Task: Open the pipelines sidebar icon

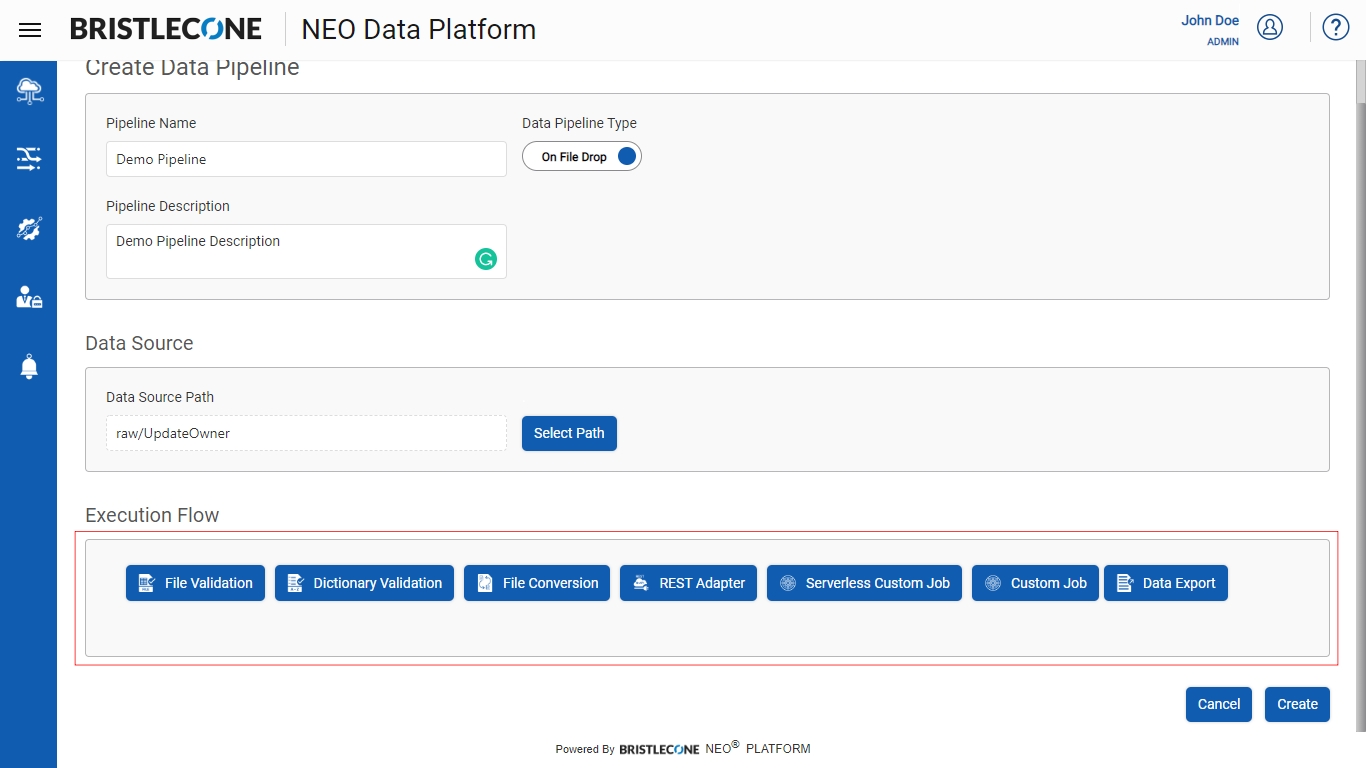Action: tap(29, 158)
